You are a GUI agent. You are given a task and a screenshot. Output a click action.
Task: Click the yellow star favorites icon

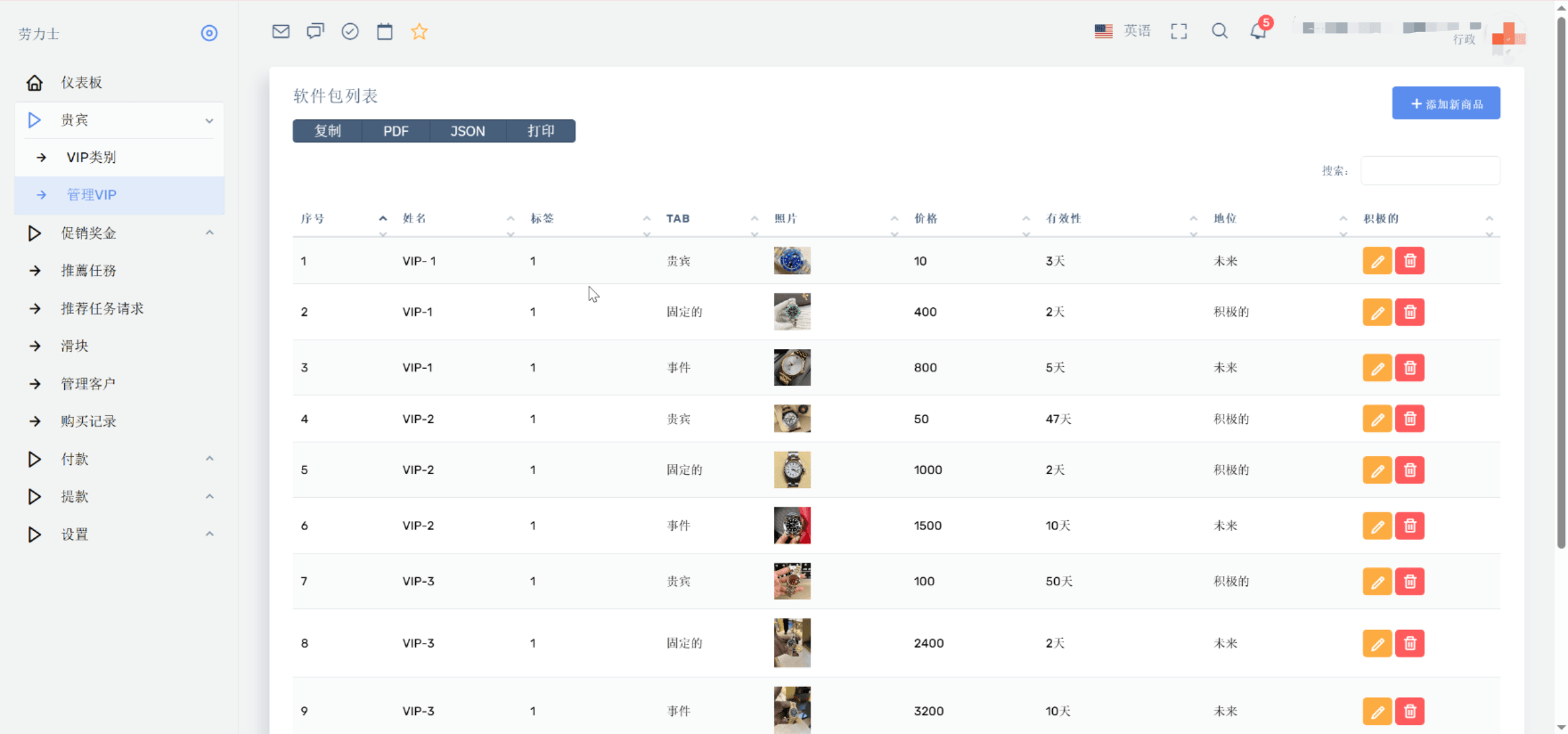pos(419,31)
